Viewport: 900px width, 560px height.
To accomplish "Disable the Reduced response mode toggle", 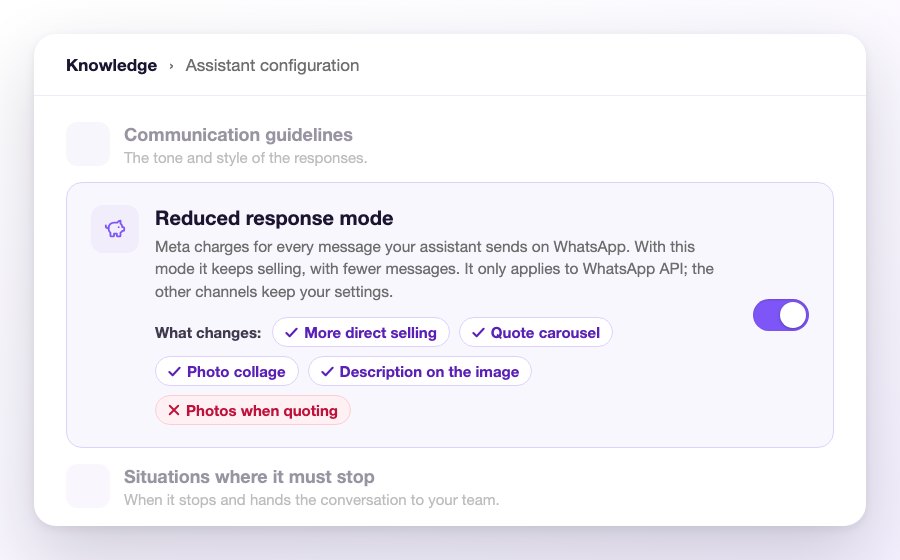I will [x=781, y=315].
